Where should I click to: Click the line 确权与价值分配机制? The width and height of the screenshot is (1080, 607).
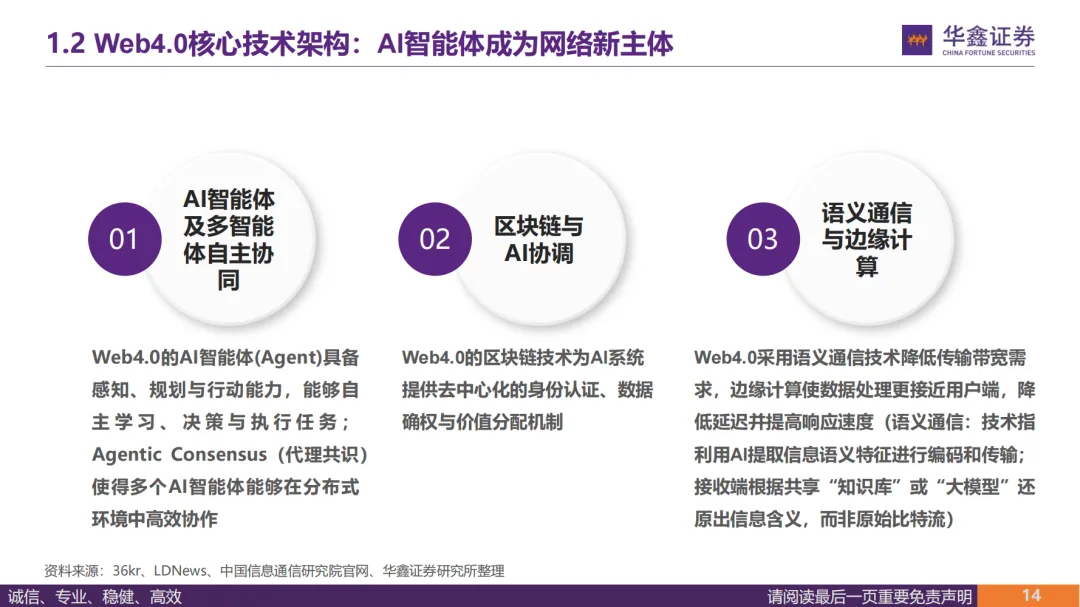click(x=482, y=422)
